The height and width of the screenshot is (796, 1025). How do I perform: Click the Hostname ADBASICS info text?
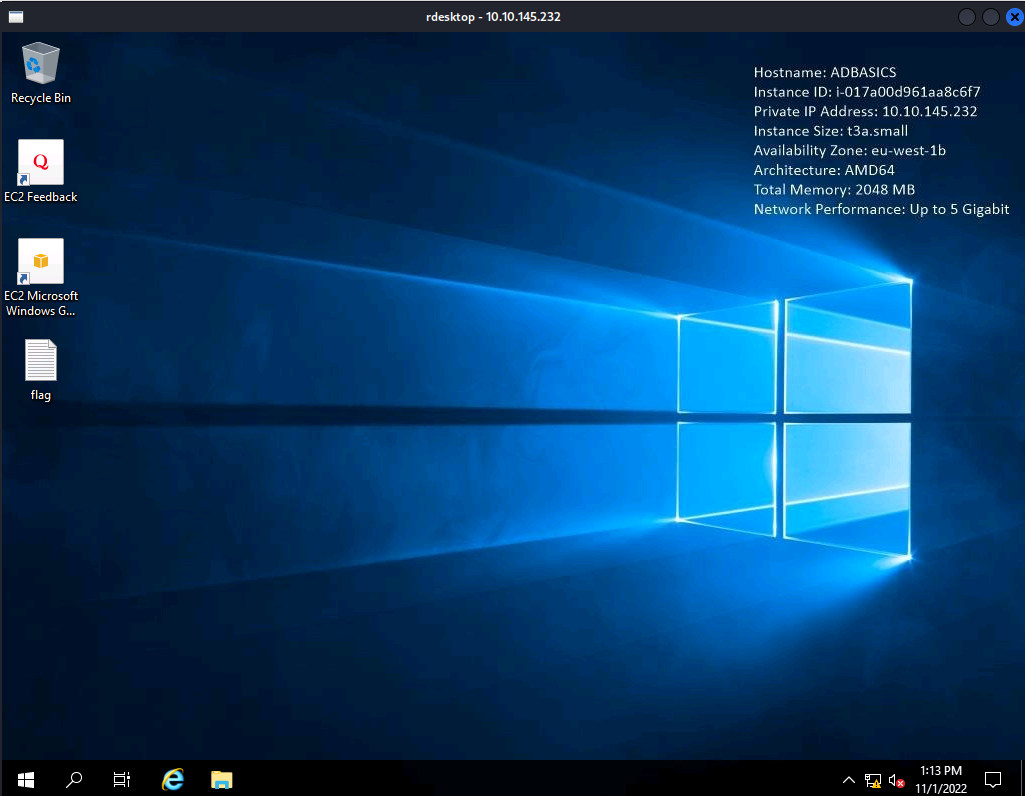(824, 72)
